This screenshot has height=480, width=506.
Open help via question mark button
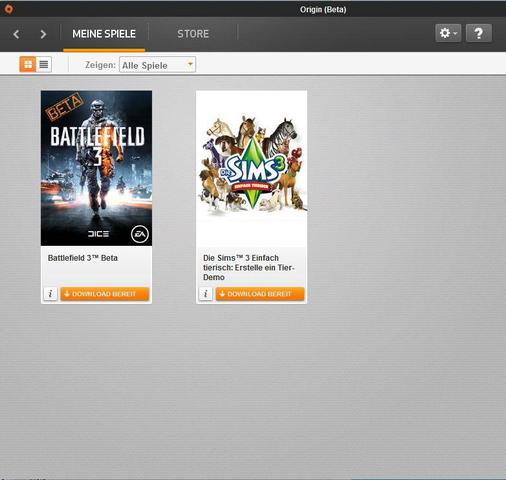click(479, 33)
